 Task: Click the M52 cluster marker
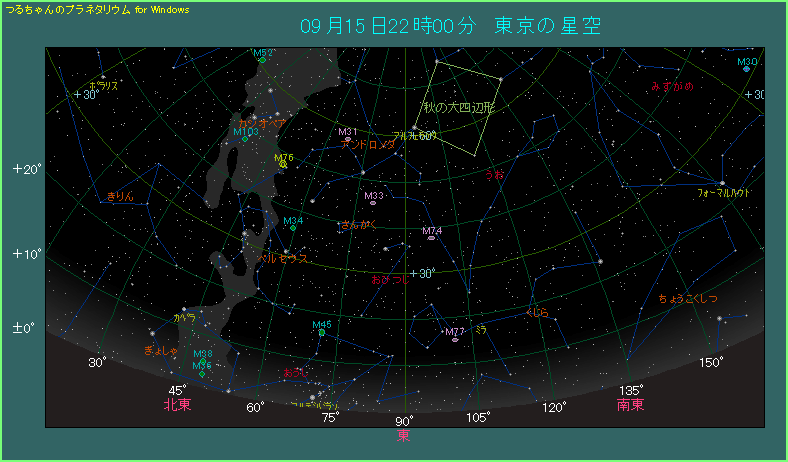(x=262, y=60)
